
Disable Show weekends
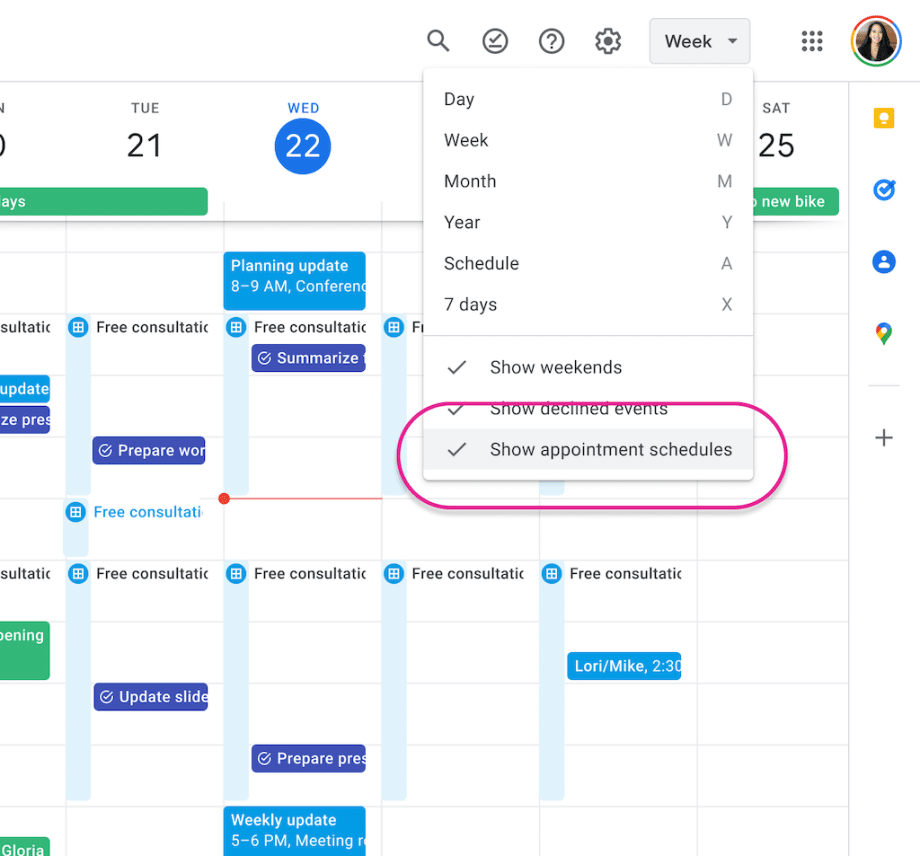point(556,367)
